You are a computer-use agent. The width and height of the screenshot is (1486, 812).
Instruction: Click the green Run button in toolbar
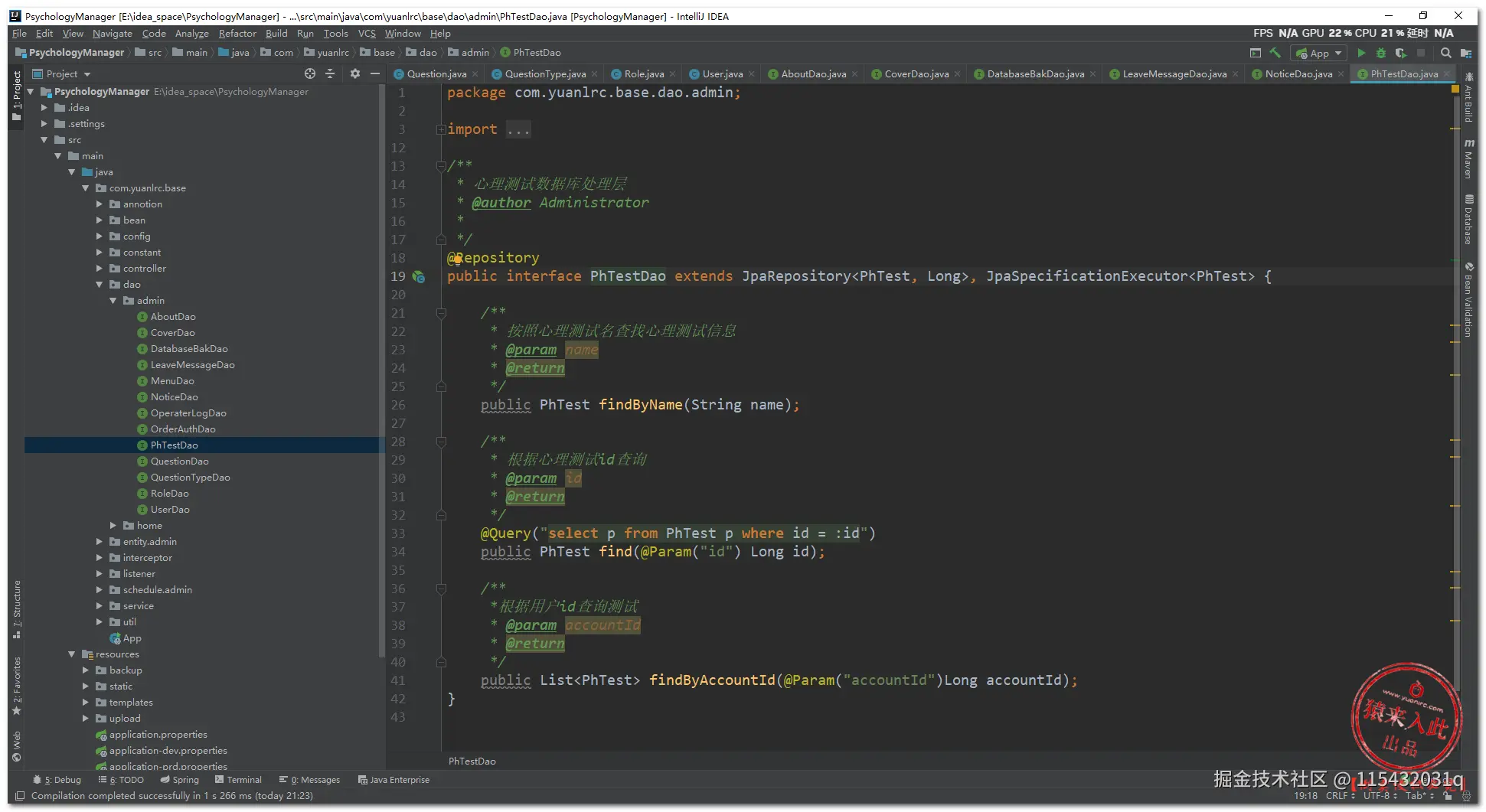coord(1361,53)
